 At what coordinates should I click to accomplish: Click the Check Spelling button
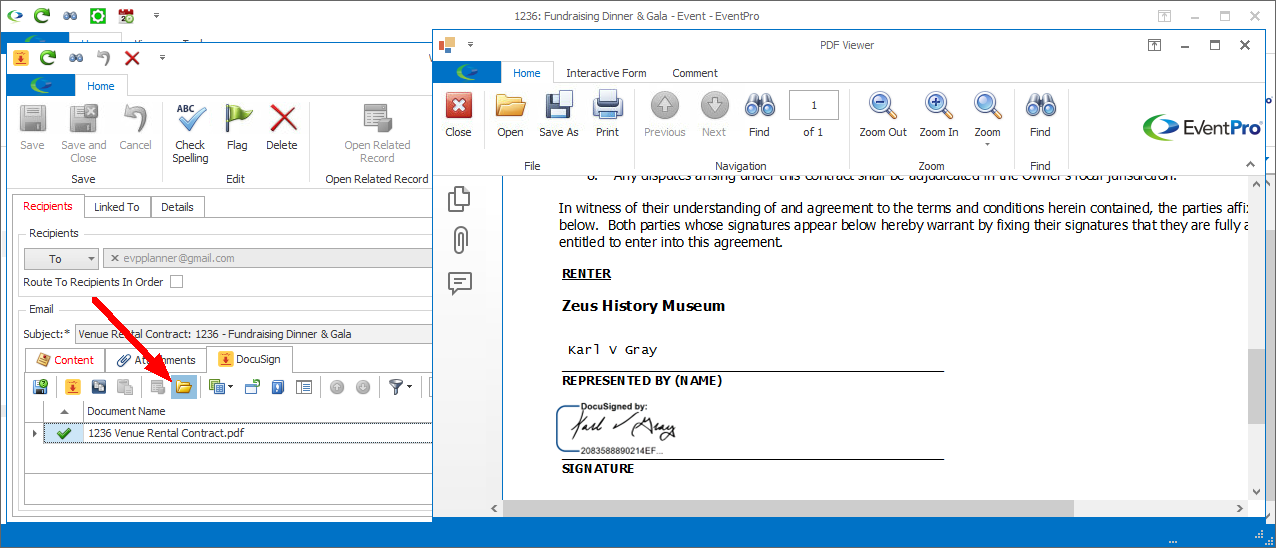[x=190, y=133]
